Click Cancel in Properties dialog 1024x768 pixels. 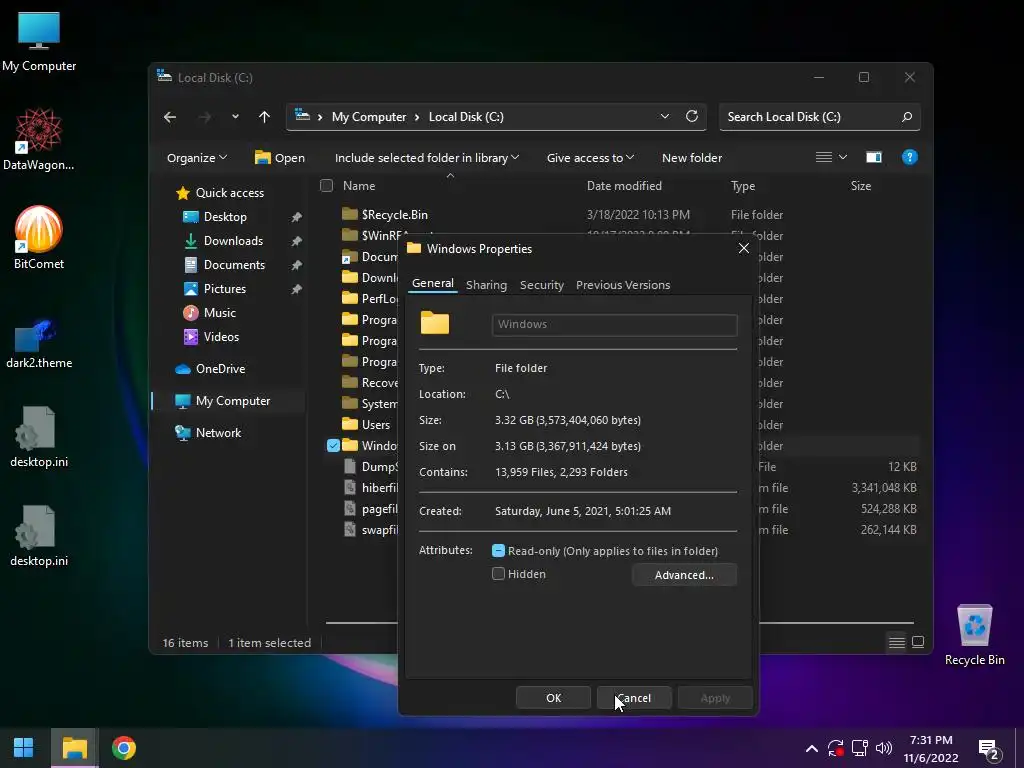coord(633,697)
